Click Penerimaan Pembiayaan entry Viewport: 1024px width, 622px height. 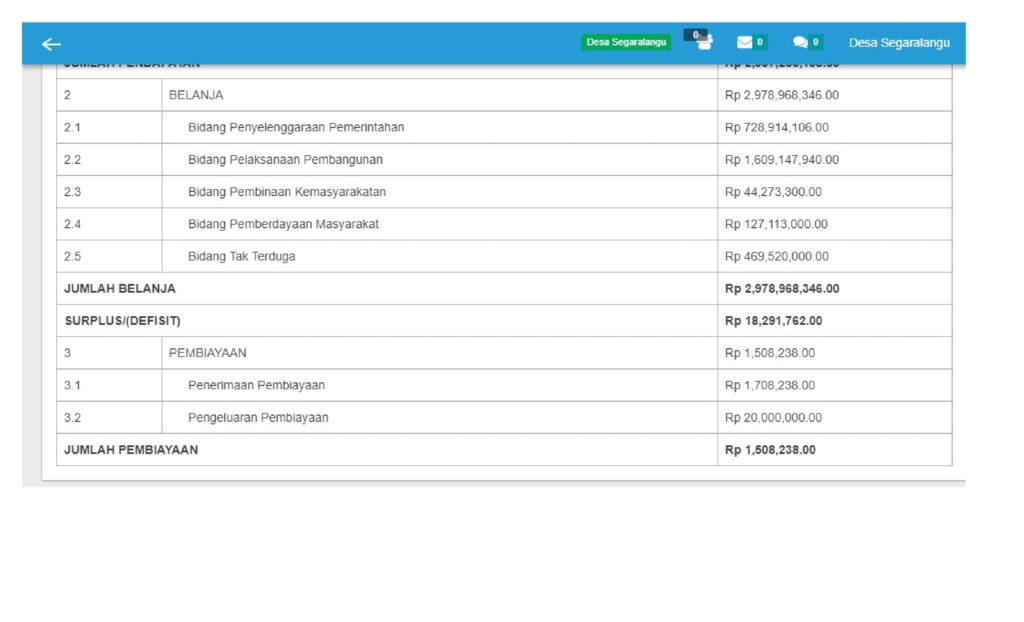(256, 385)
